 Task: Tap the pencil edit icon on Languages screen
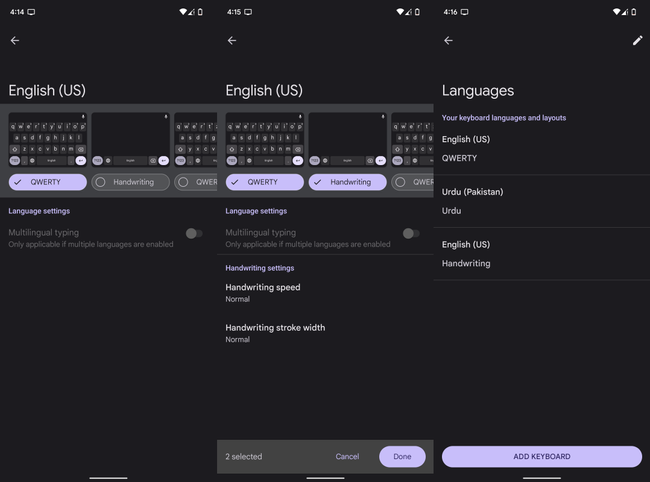pos(637,41)
